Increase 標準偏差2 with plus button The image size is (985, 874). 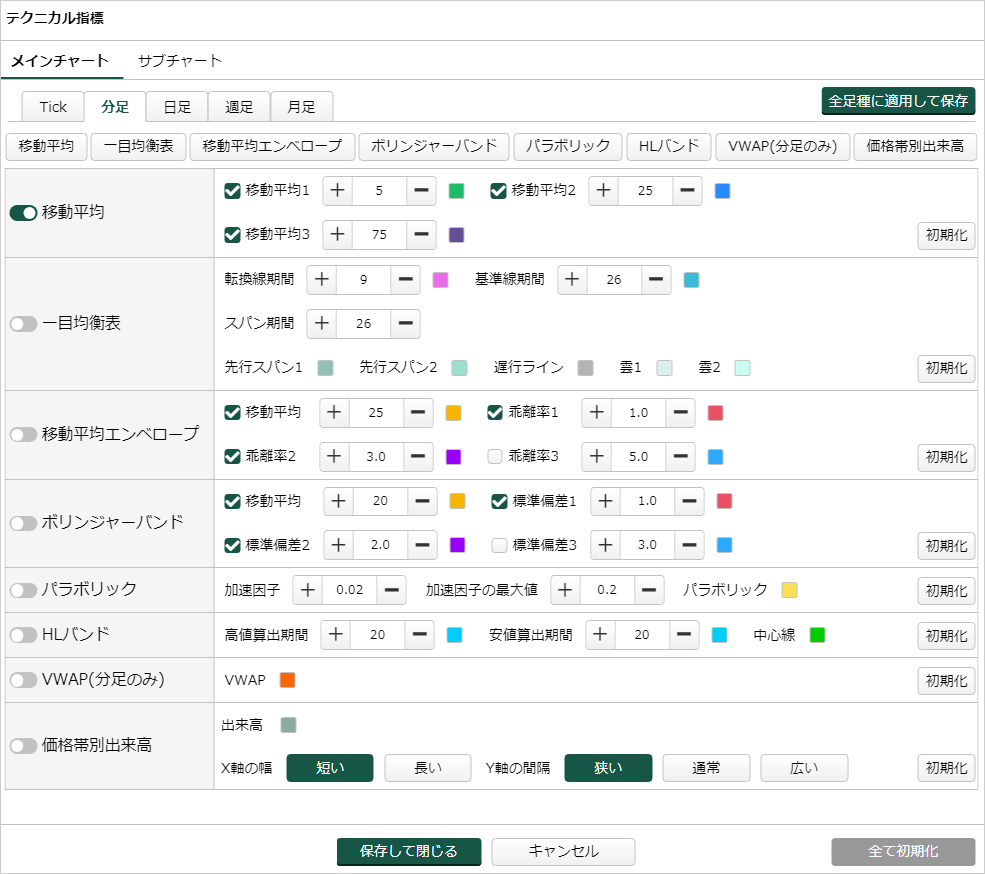pyautogui.click(x=339, y=545)
